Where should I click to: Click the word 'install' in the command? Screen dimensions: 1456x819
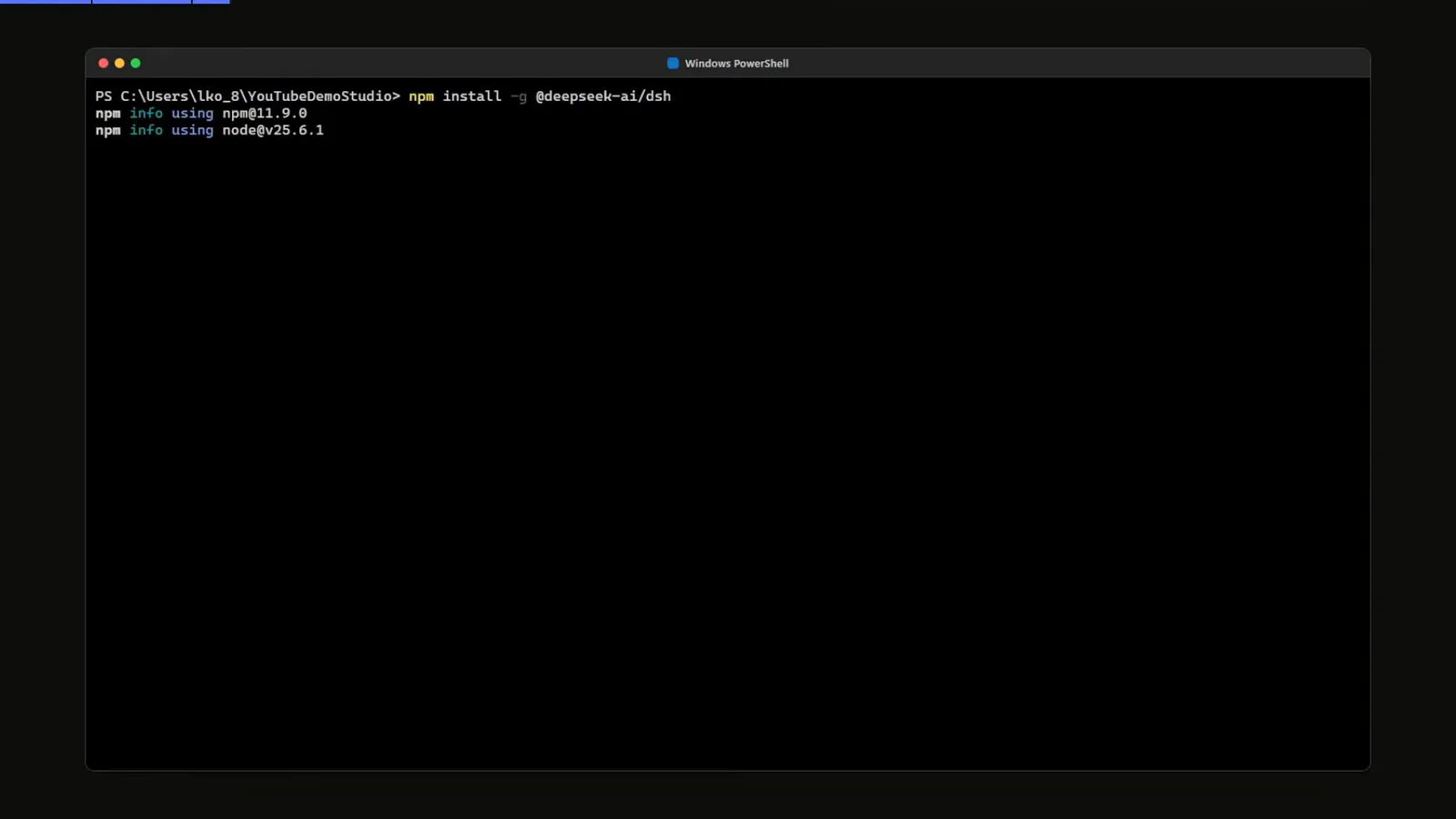tap(471, 96)
